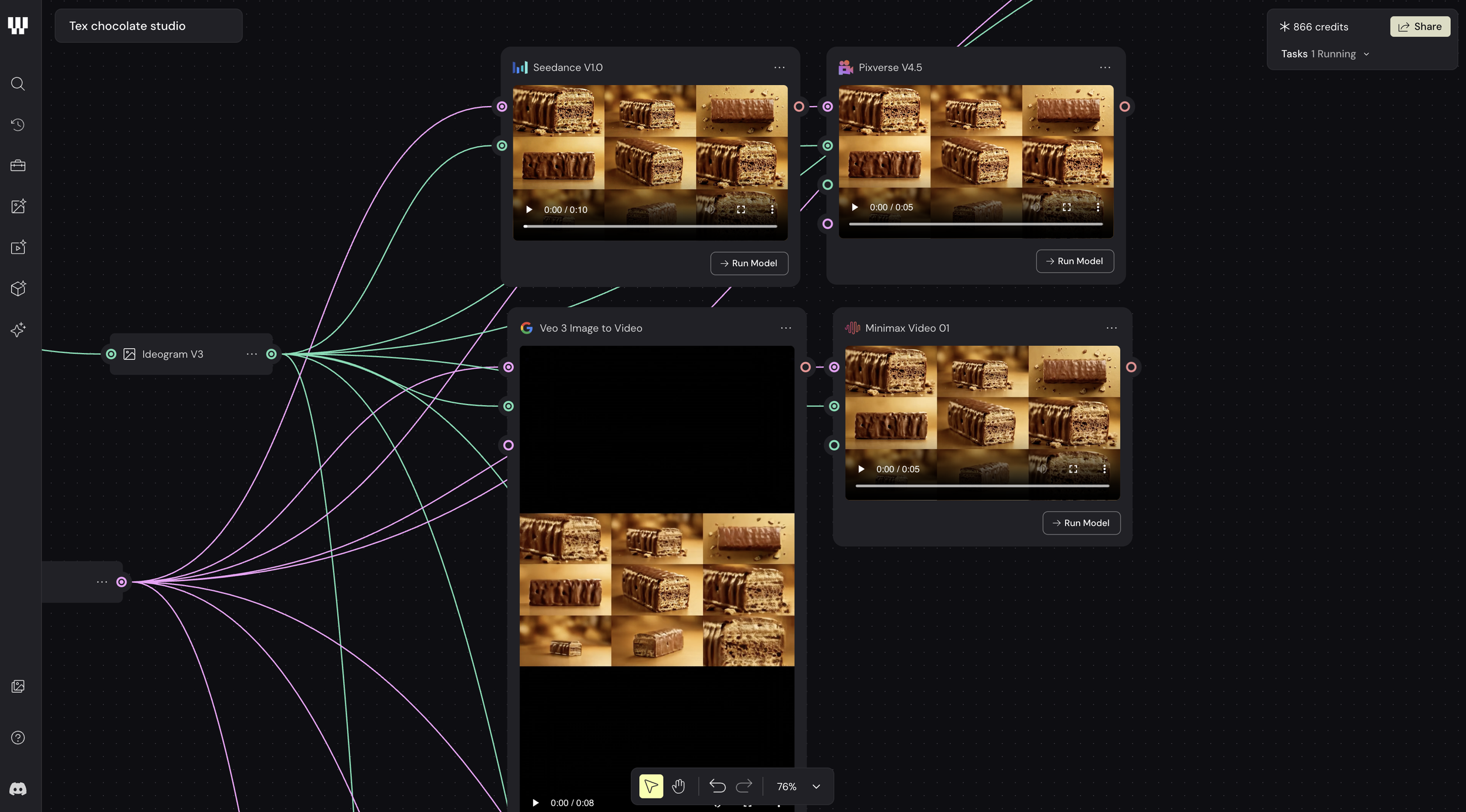Play the Minimax Video 01 preview

(x=861, y=469)
